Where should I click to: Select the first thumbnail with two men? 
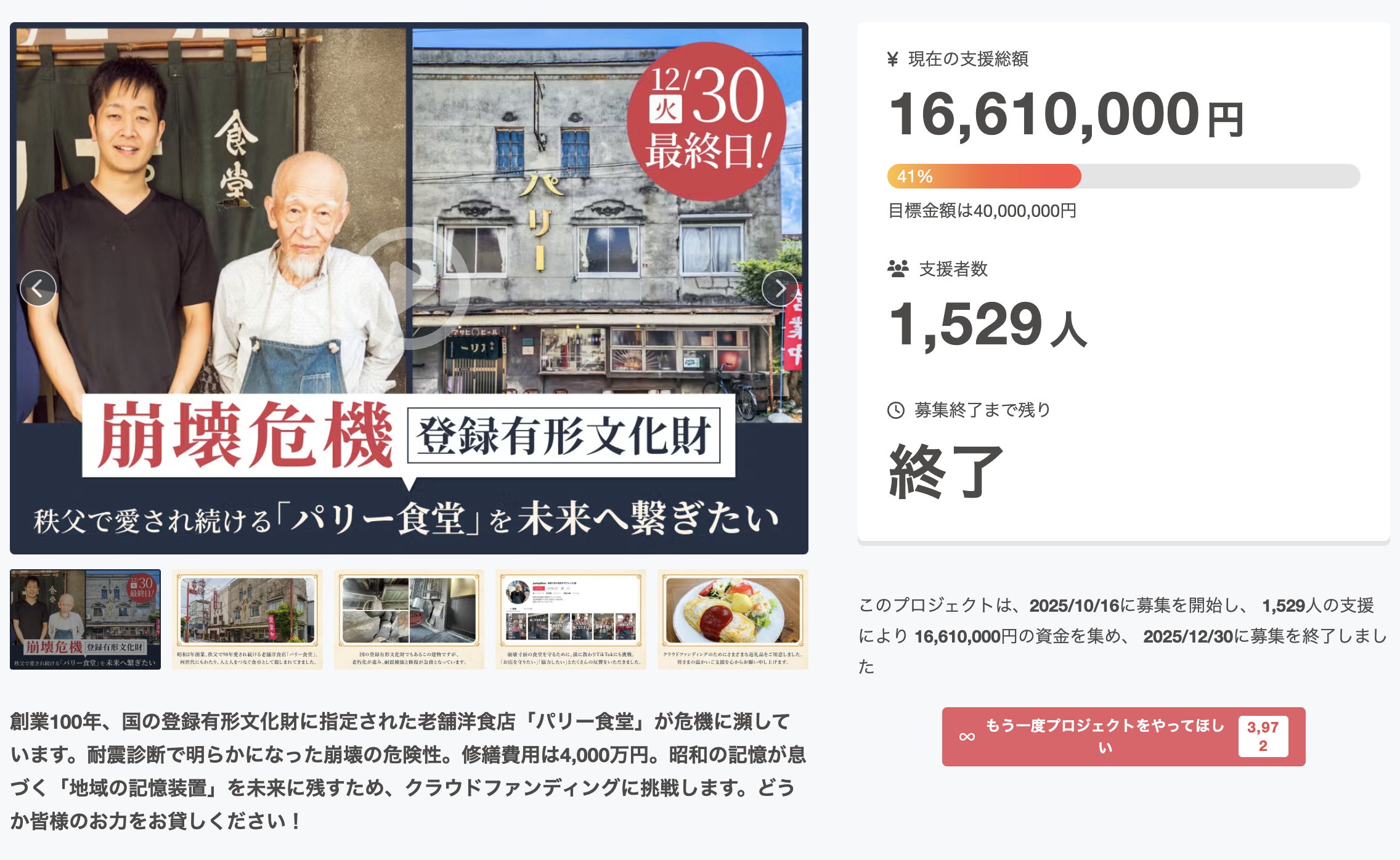click(x=85, y=619)
